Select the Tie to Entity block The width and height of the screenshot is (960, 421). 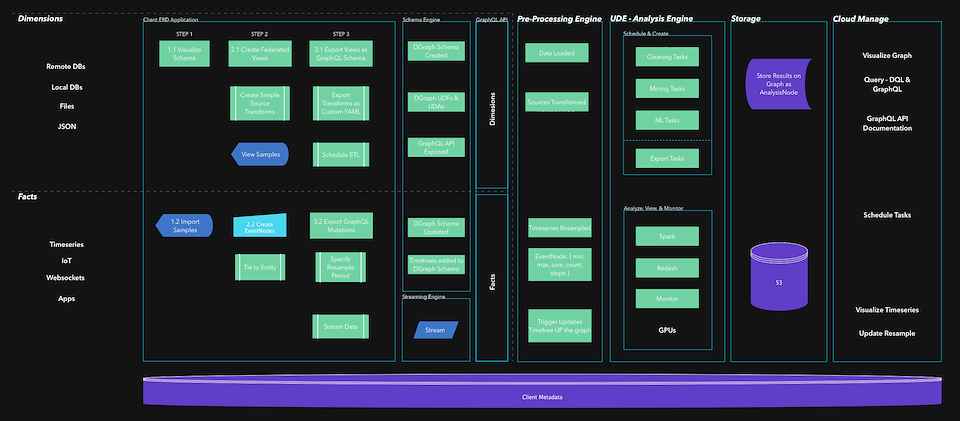260,267
